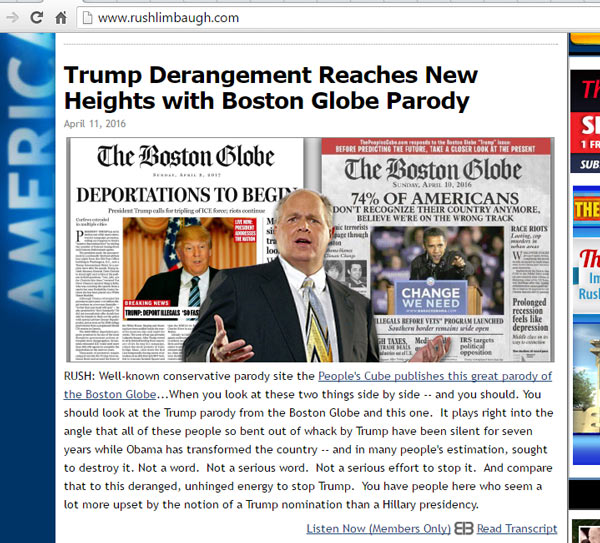Screen dimensions: 600x543
Task: Open the sidebar banner with building photo
Action: click(586, 390)
